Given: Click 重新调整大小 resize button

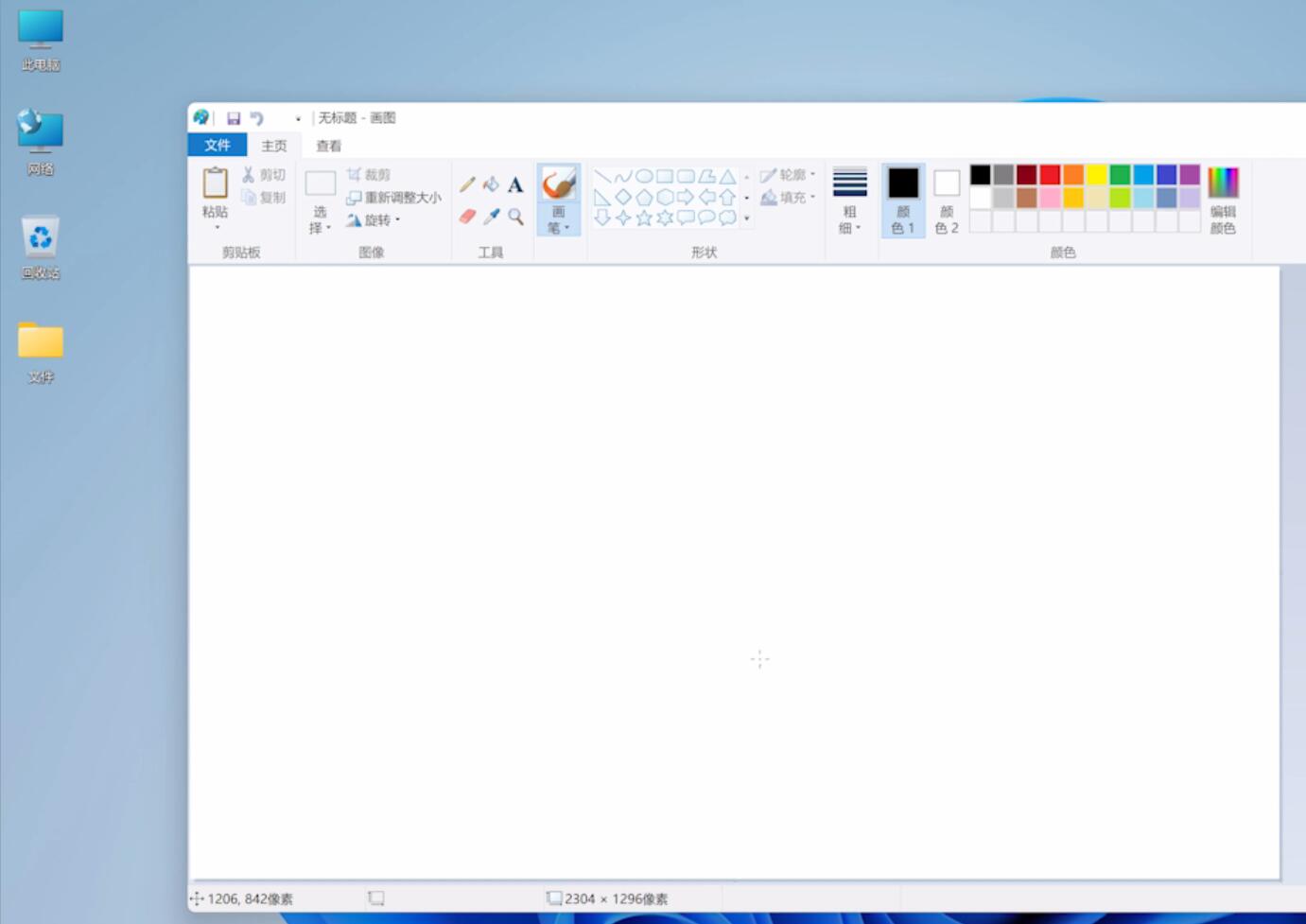Looking at the screenshot, I should [393, 198].
